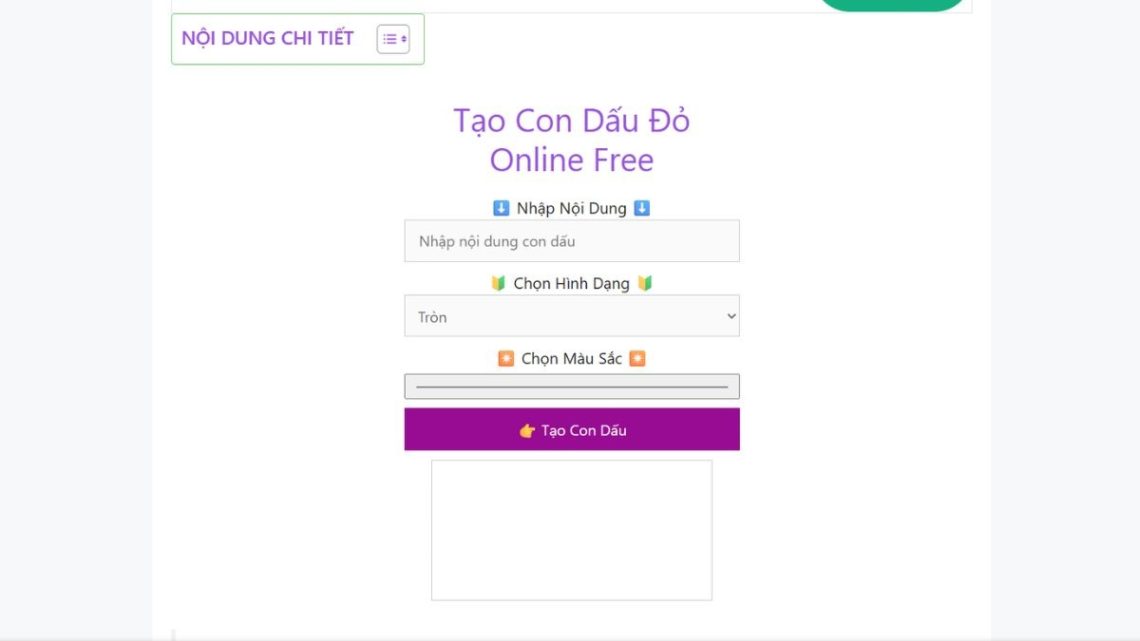Expand the NỘI DUNG CHI TIẾT contents box
The width and height of the screenshot is (1140, 641).
pyautogui.click(x=297, y=39)
